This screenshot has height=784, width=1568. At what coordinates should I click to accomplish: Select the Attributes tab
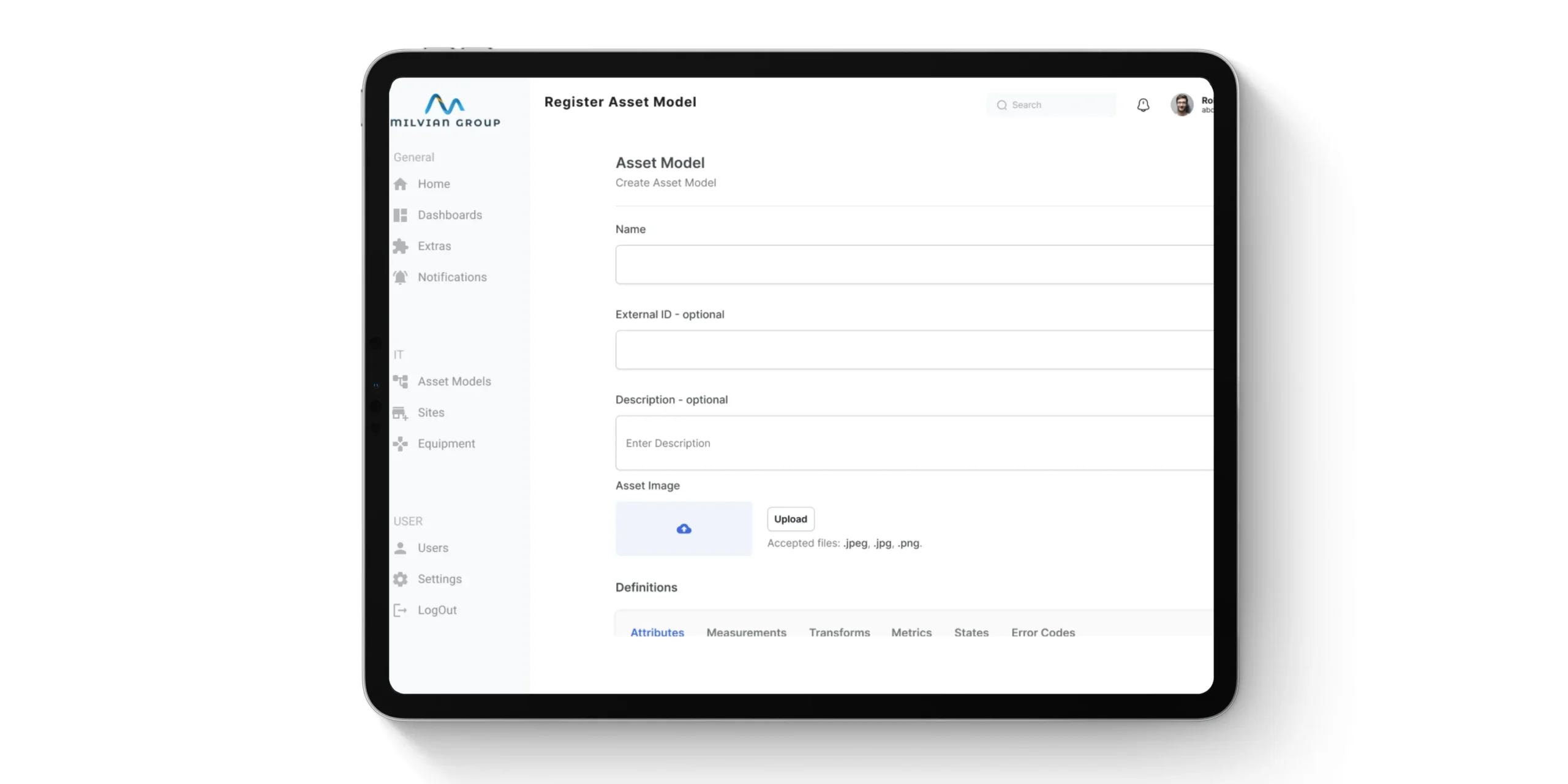pos(657,632)
